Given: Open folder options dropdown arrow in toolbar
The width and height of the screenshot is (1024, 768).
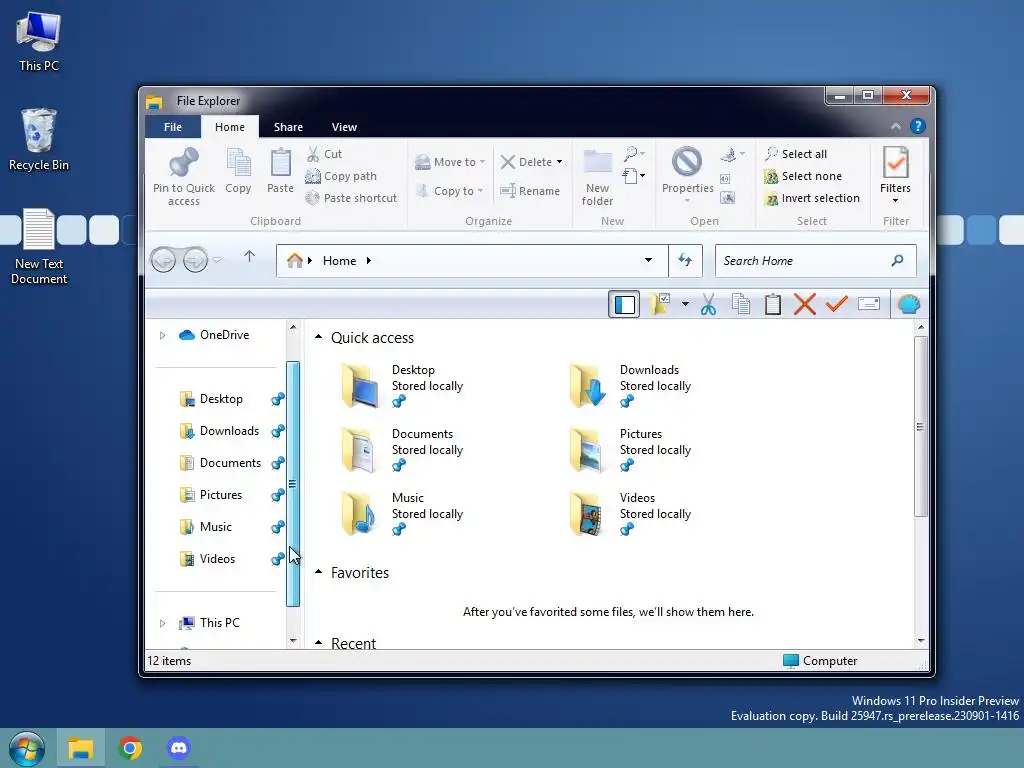Looking at the screenshot, I should coord(685,304).
